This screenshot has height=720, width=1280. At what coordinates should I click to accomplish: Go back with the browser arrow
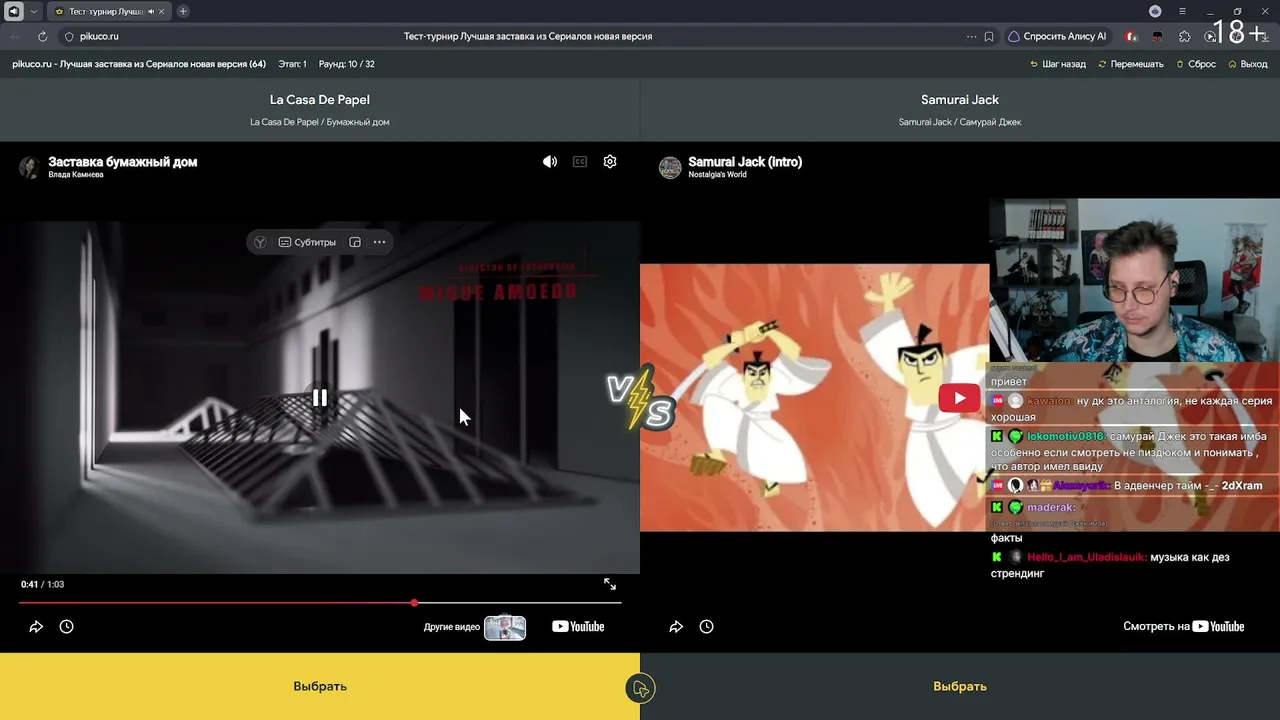click(14, 36)
